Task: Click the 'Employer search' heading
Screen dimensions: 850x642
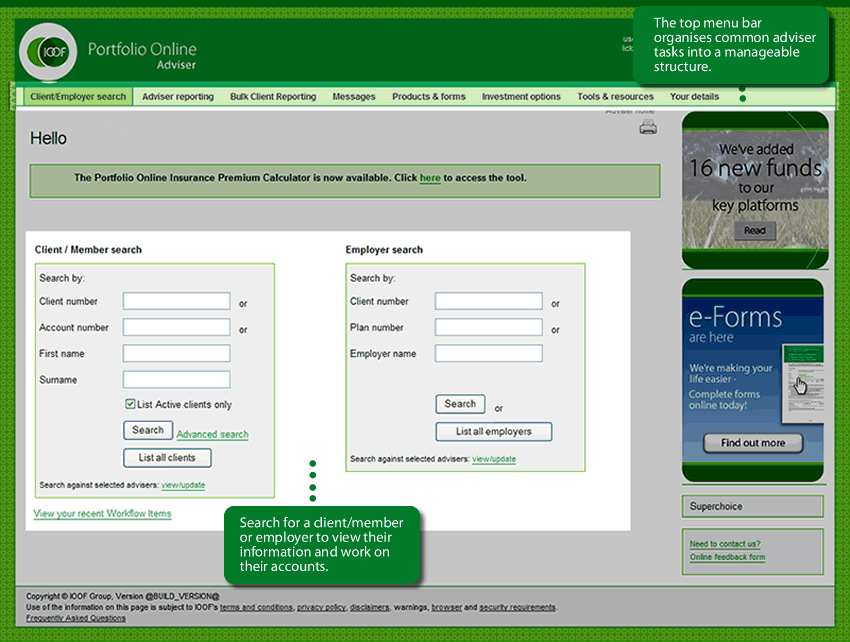Action: point(384,249)
